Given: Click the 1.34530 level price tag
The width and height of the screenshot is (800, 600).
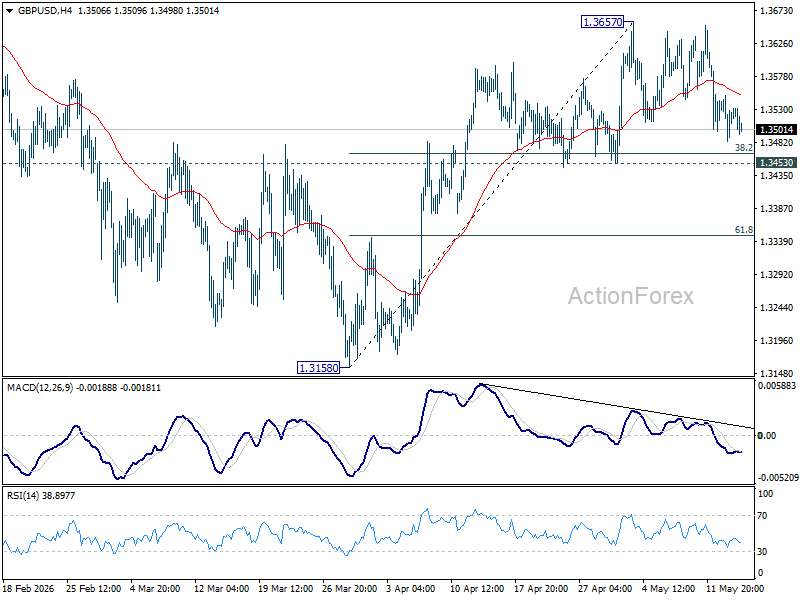Looking at the screenshot, I should (x=776, y=162).
